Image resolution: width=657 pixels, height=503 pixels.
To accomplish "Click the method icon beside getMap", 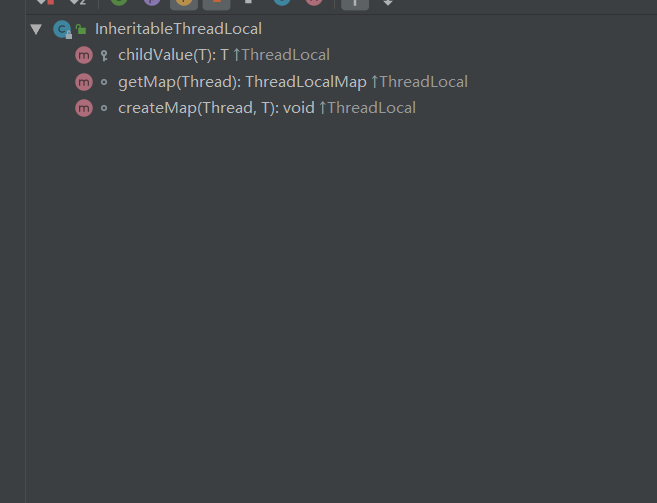I will click(x=84, y=82).
